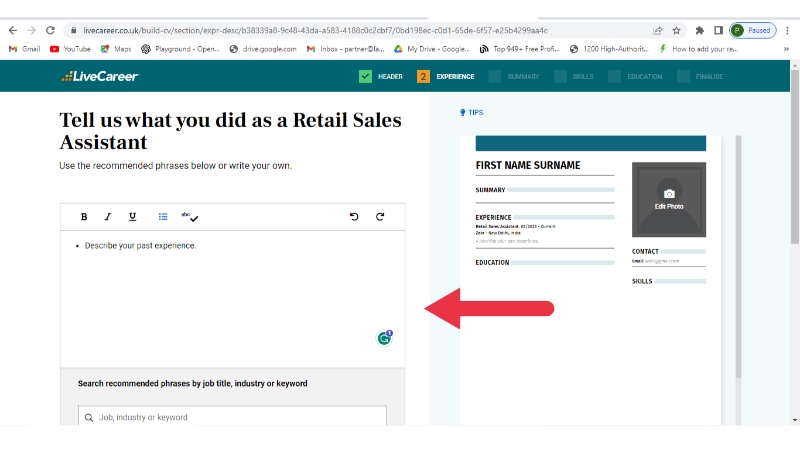This screenshot has height=449, width=800.
Task: Redo the last edit in the editor
Action: pos(380,217)
